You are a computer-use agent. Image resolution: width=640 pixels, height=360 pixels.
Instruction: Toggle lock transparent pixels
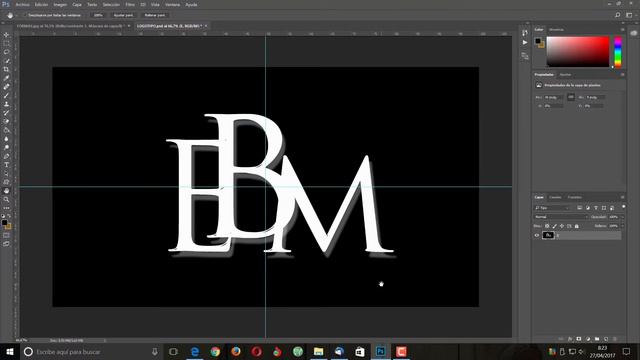[x=547, y=226]
